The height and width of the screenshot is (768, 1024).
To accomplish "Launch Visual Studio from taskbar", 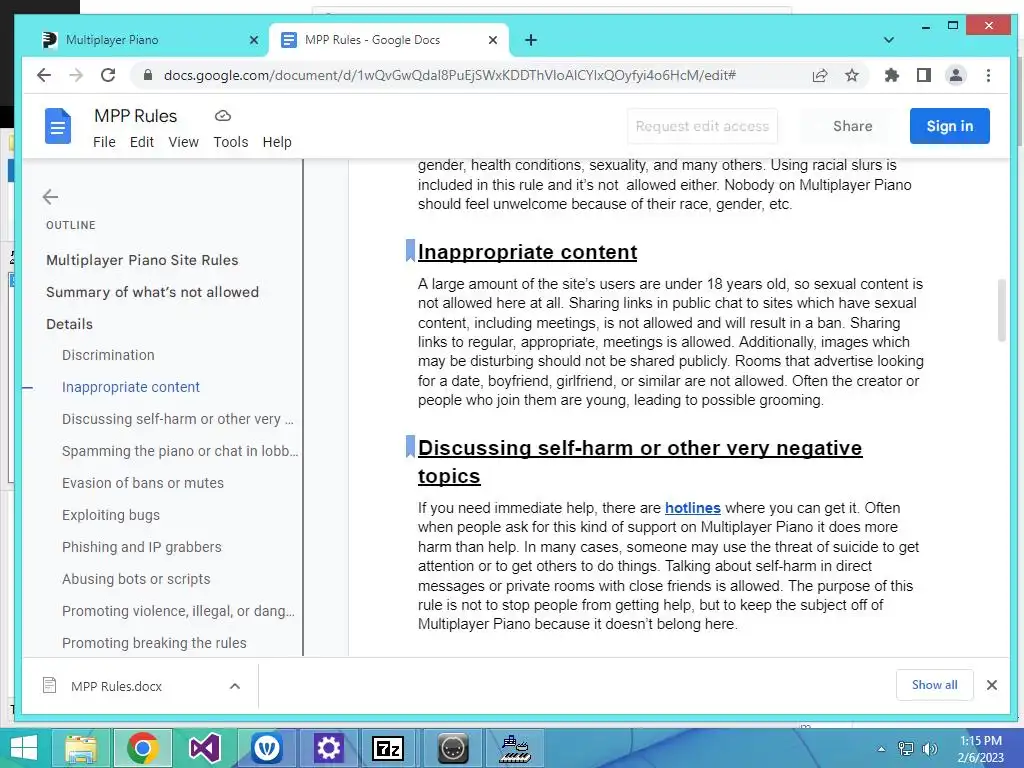I will (204, 748).
